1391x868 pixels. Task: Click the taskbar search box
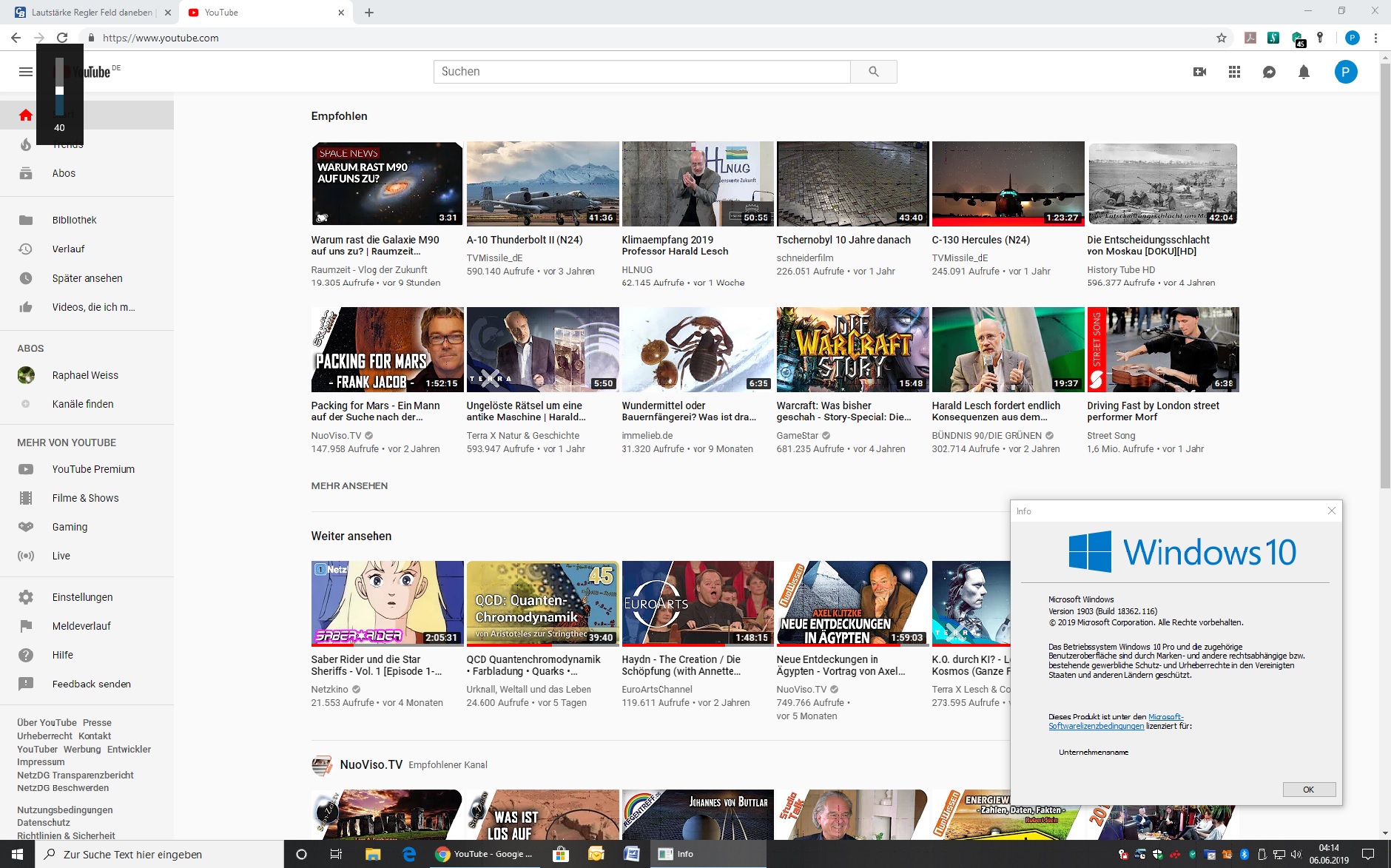point(159,854)
